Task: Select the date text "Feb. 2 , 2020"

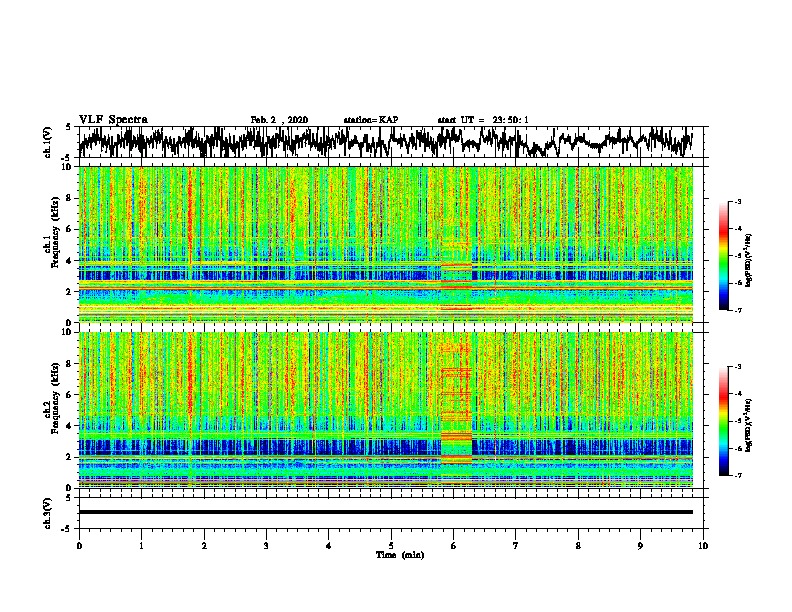Action: click(279, 120)
